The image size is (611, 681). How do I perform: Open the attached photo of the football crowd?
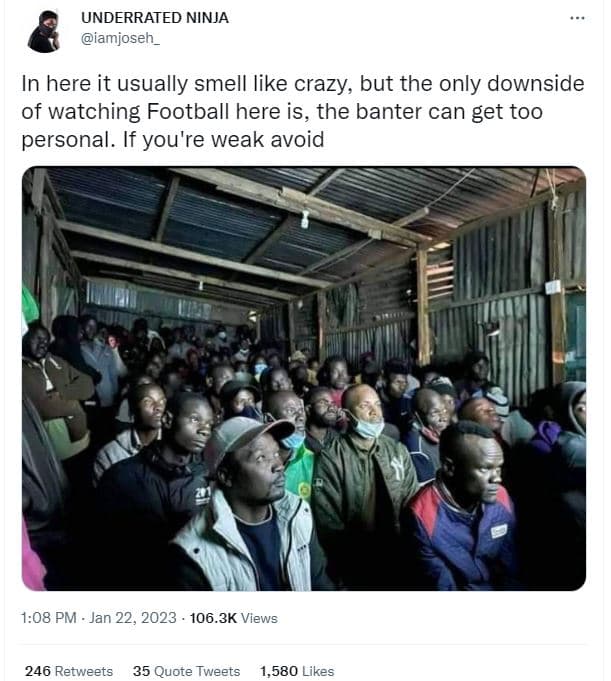[304, 378]
